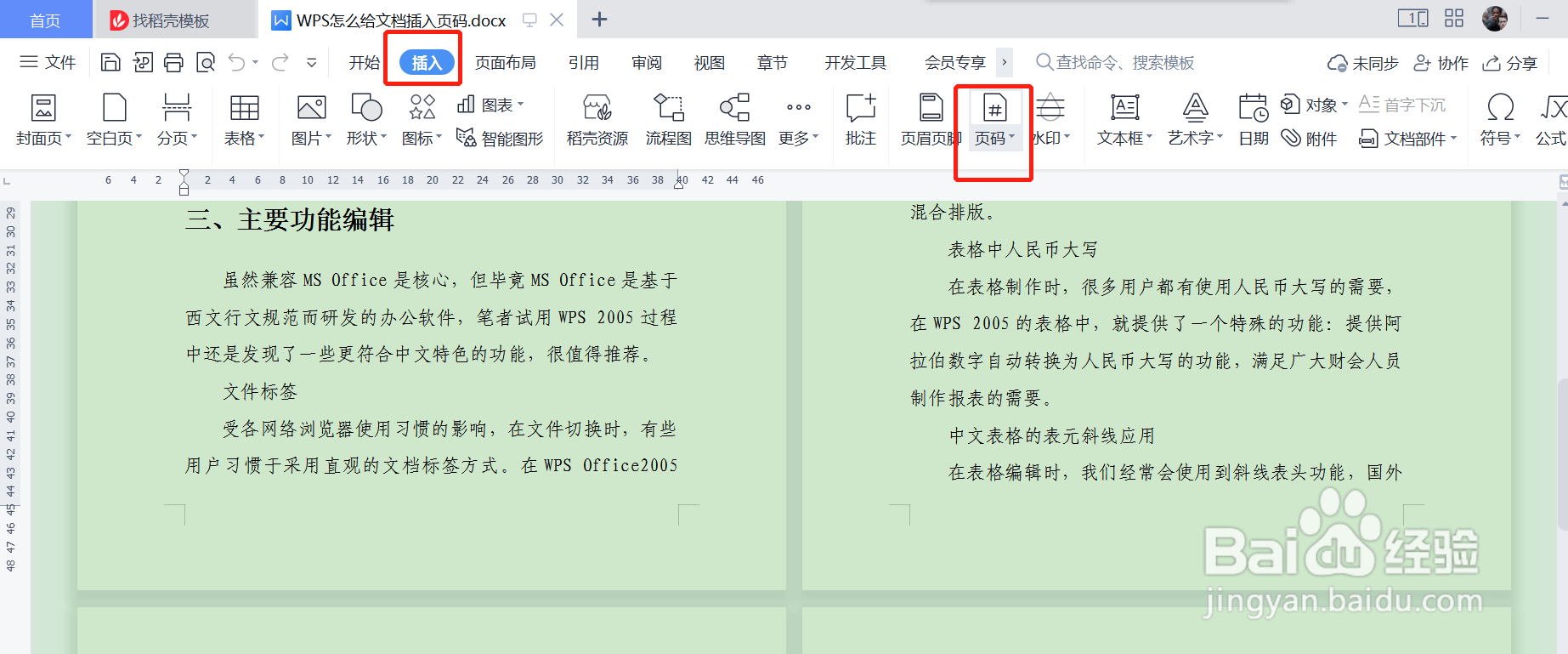Save the document with the save icon
The width and height of the screenshot is (1568, 654).
click(x=110, y=62)
